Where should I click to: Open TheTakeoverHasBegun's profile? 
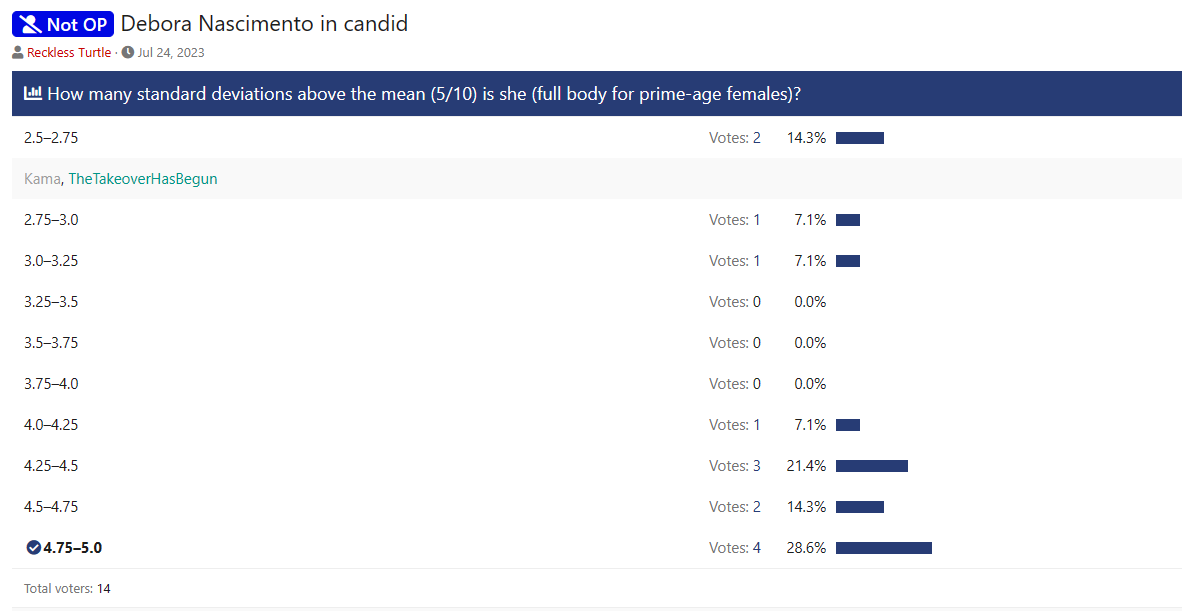click(x=143, y=179)
